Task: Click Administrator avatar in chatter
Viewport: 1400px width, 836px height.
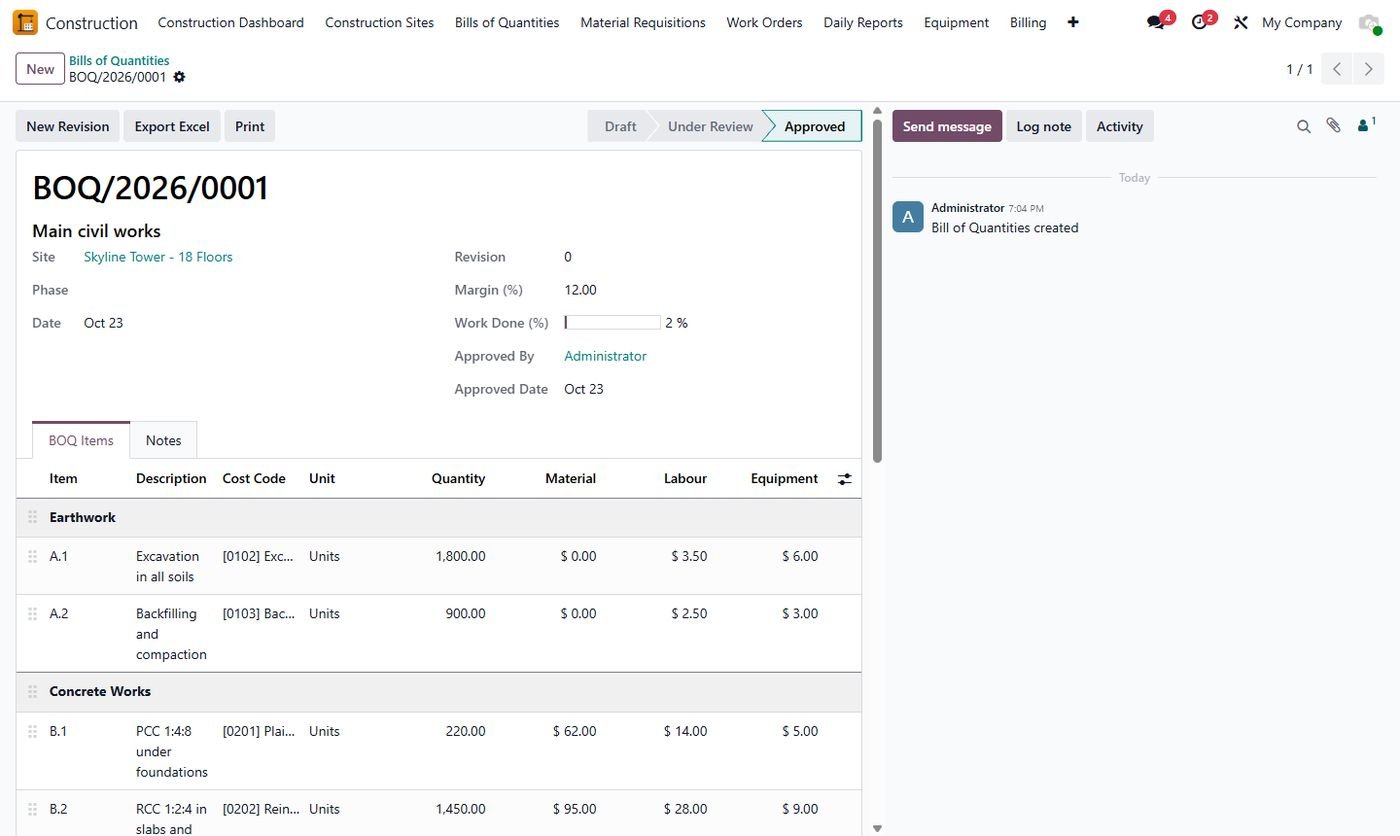Action: tap(908, 217)
